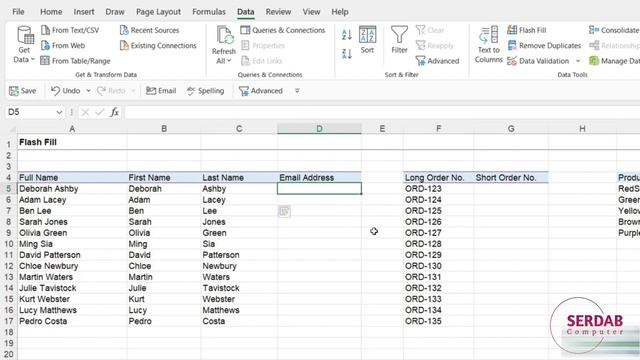Run Flash Fill from ribbon
The height and width of the screenshot is (360, 640).
click(527, 30)
